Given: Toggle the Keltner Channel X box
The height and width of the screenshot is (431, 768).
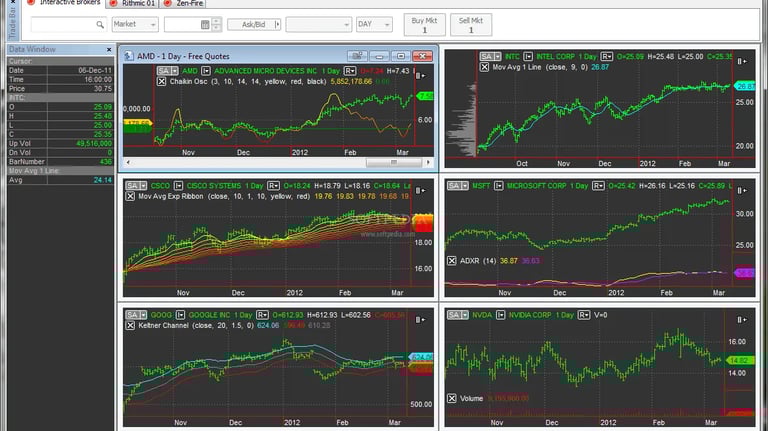Looking at the screenshot, I should point(130,325).
